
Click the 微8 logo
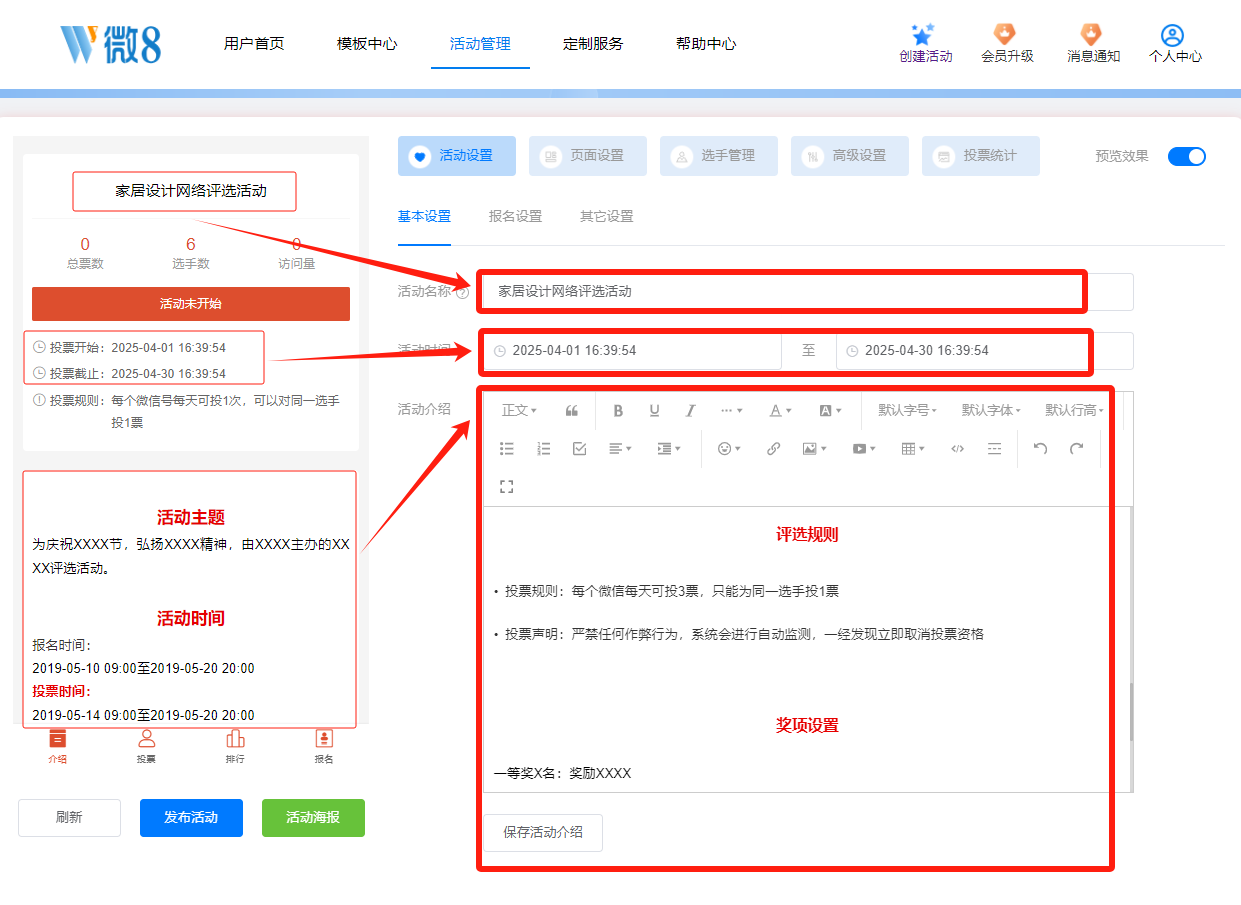110,44
